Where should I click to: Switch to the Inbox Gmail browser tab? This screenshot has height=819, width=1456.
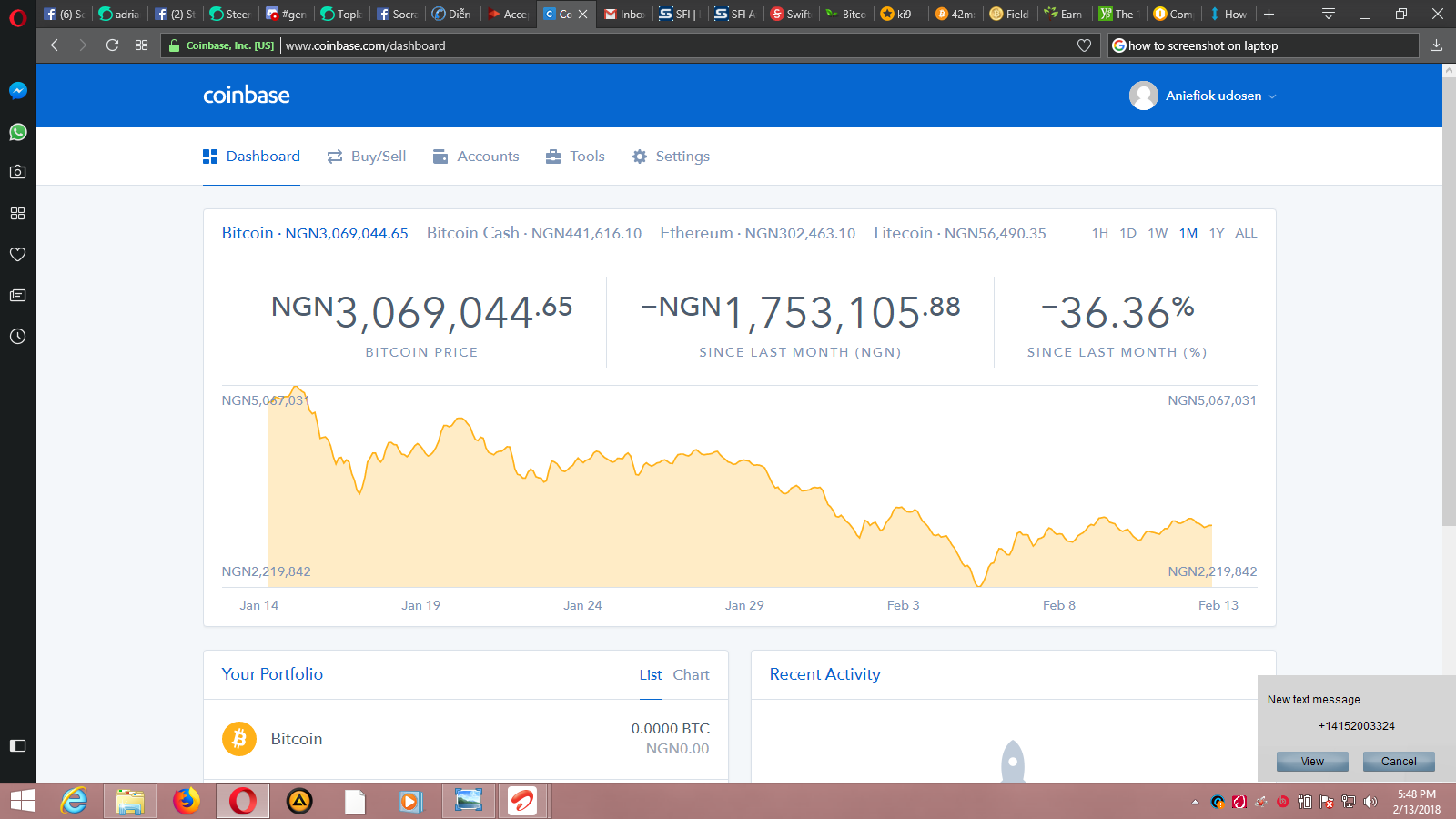624,14
